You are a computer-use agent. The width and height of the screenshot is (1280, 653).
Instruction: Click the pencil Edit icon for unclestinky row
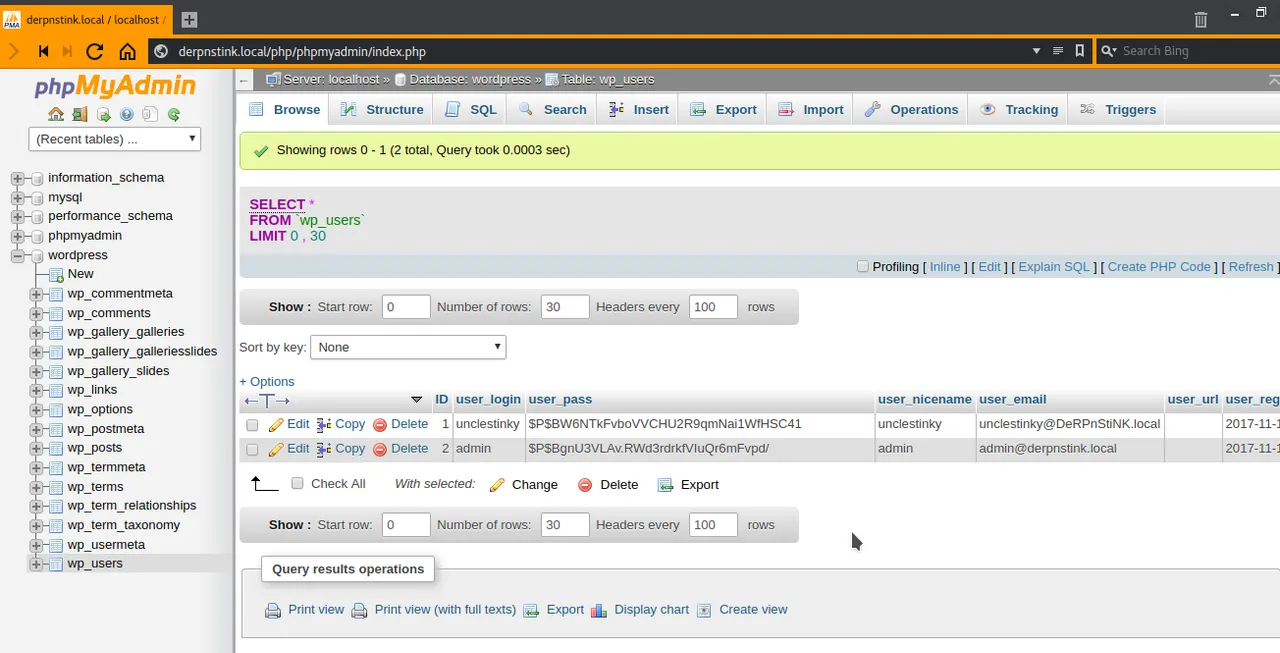point(277,425)
